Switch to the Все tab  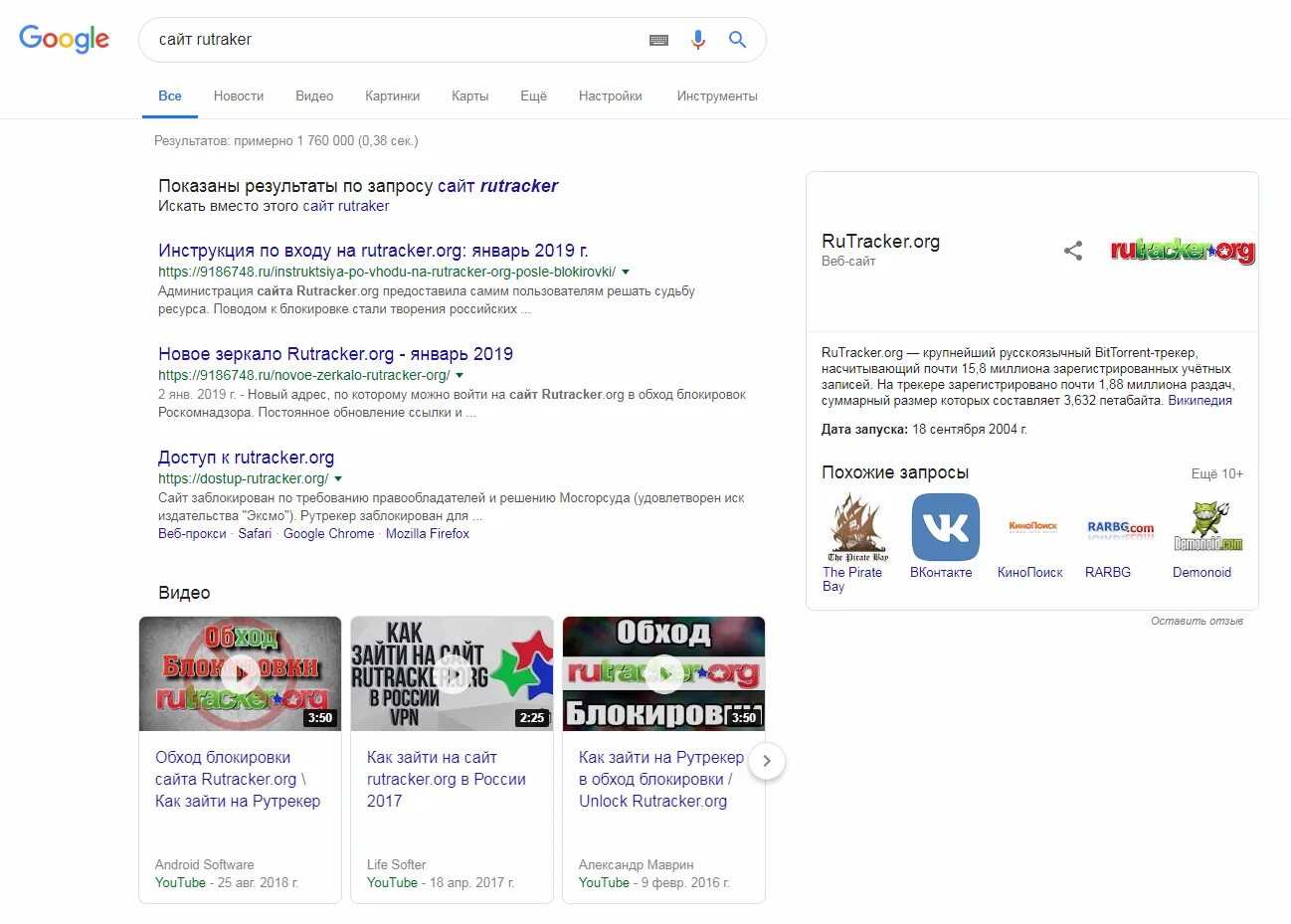(x=170, y=96)
